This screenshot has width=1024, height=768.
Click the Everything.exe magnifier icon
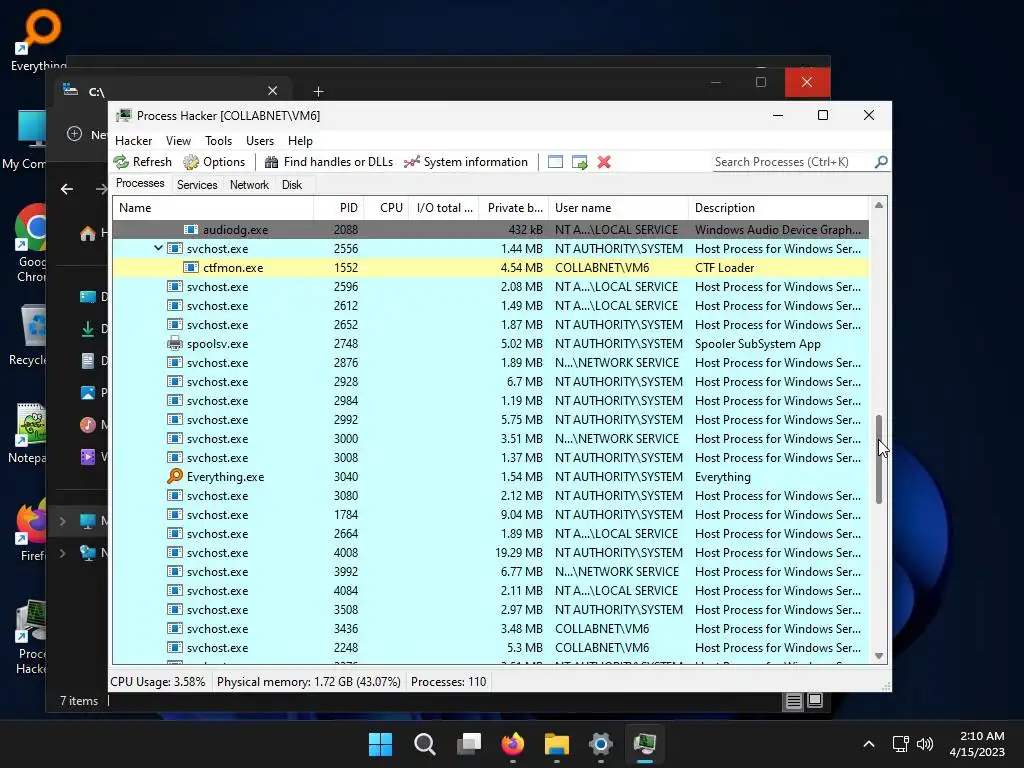pos(174,476)
